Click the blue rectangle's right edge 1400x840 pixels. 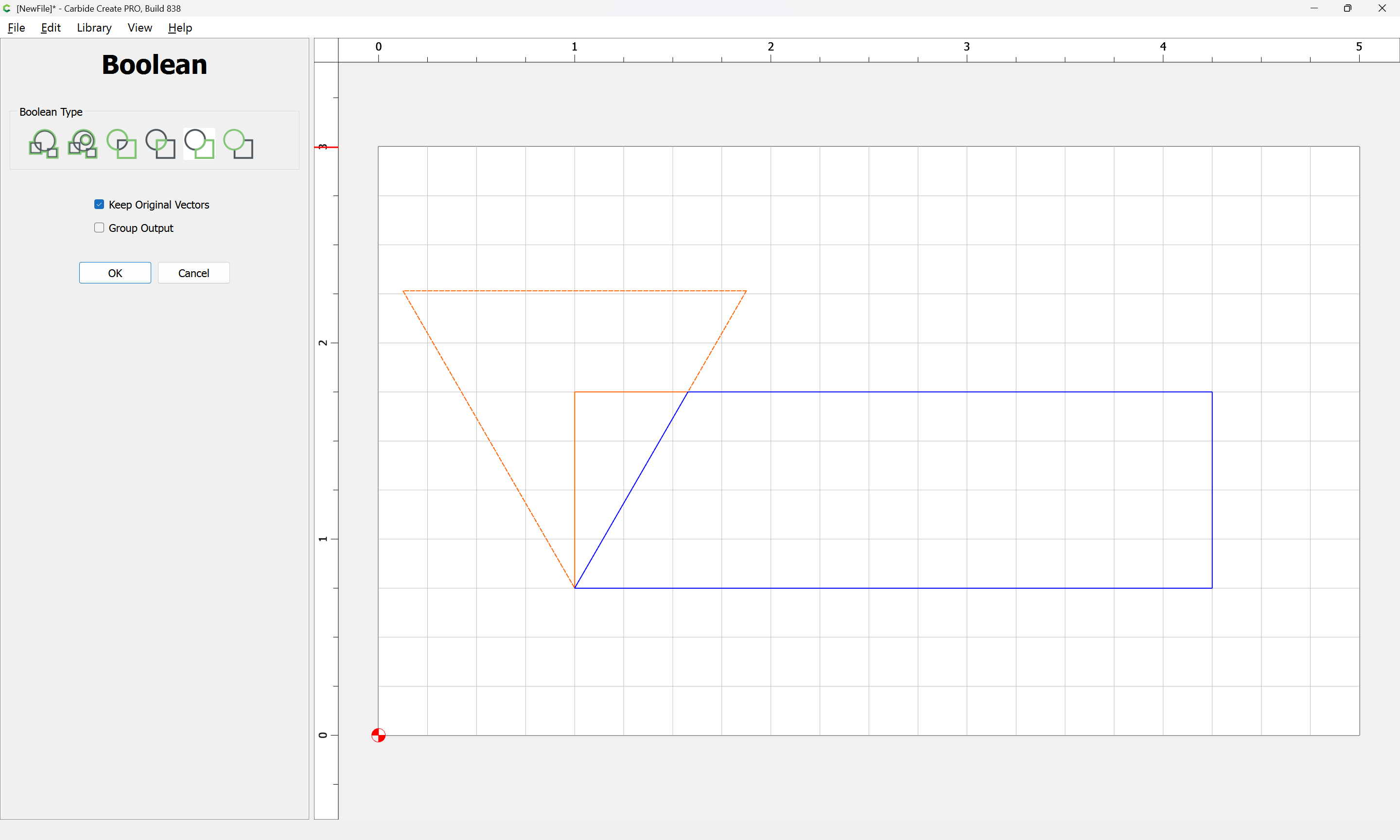(1212, 490)
